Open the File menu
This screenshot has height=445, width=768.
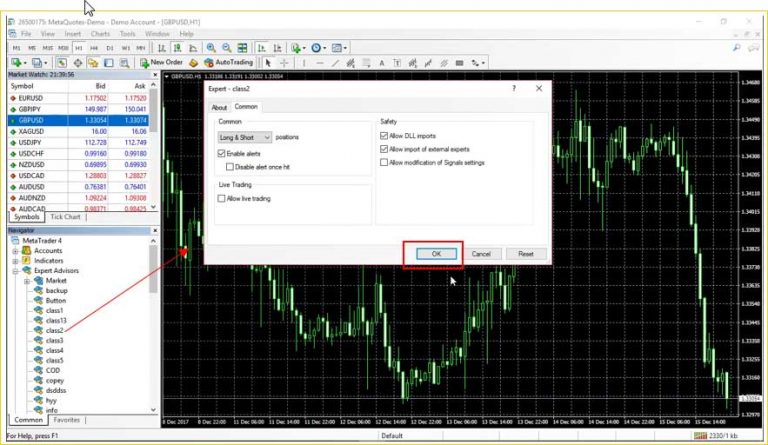[x=26, y=34]
